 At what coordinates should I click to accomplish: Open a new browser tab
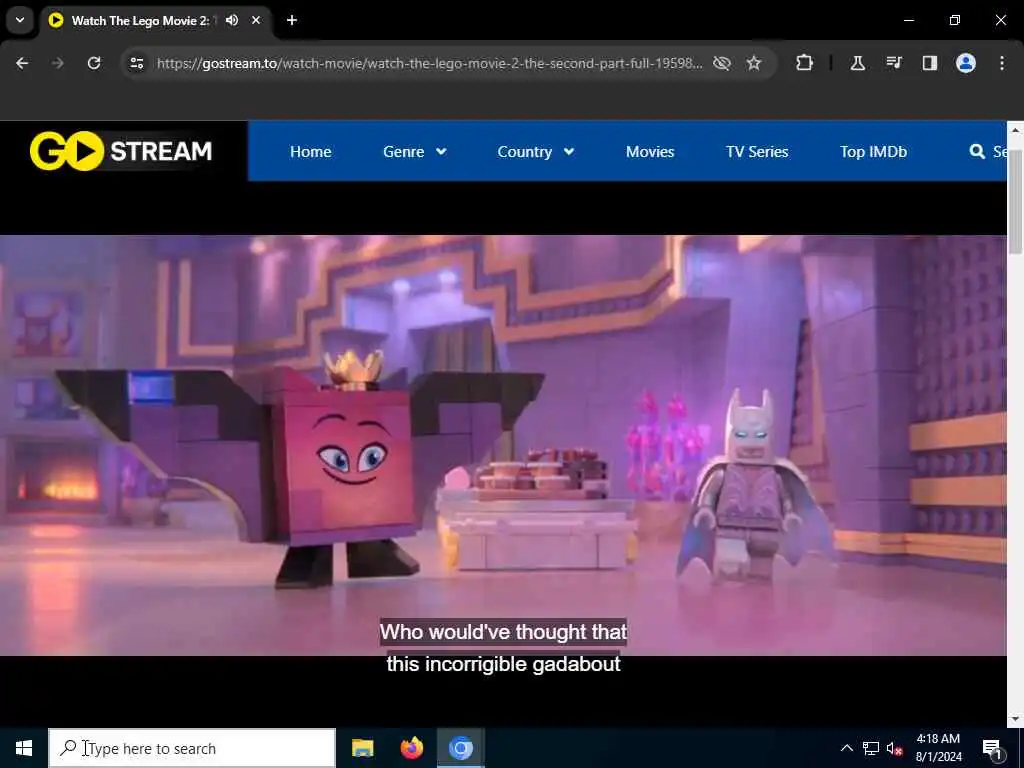coord(292,20)
